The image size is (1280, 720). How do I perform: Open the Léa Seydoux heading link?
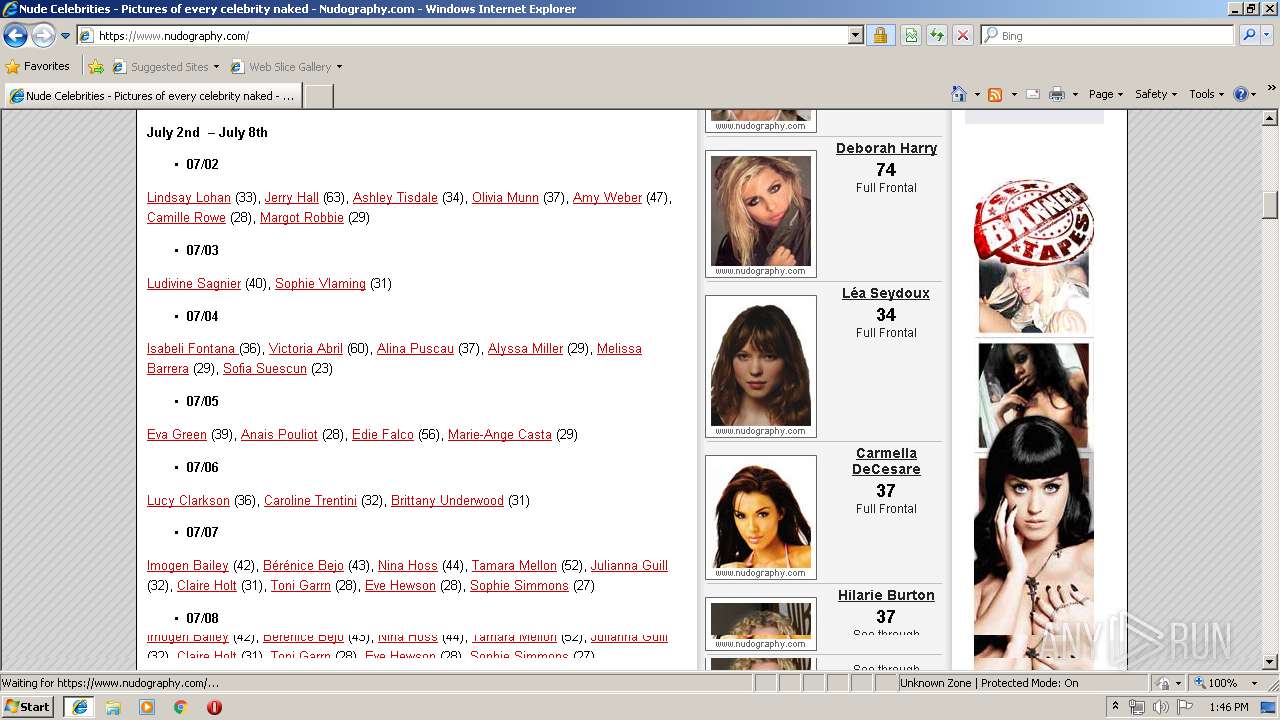tap(886, 293)
